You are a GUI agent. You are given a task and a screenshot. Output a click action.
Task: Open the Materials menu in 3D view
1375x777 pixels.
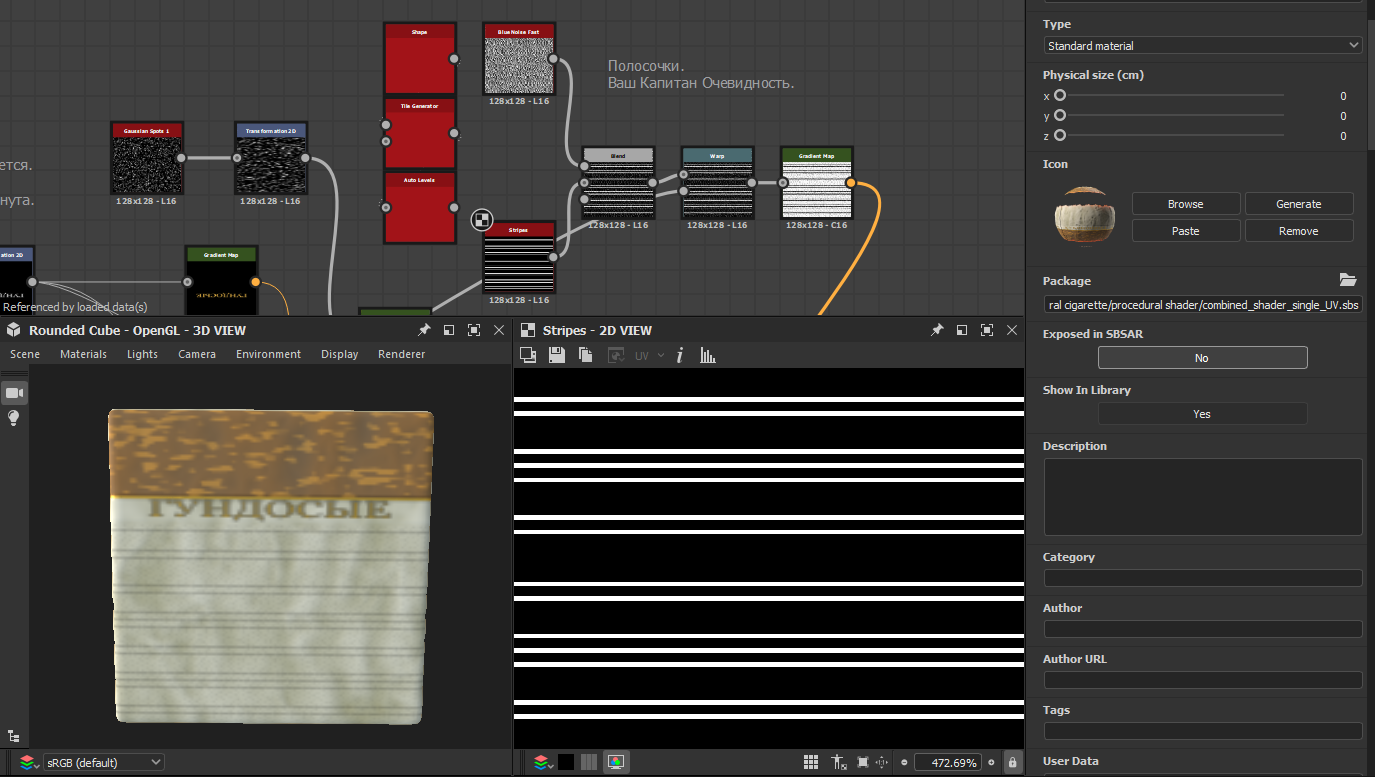coord(83,354)
